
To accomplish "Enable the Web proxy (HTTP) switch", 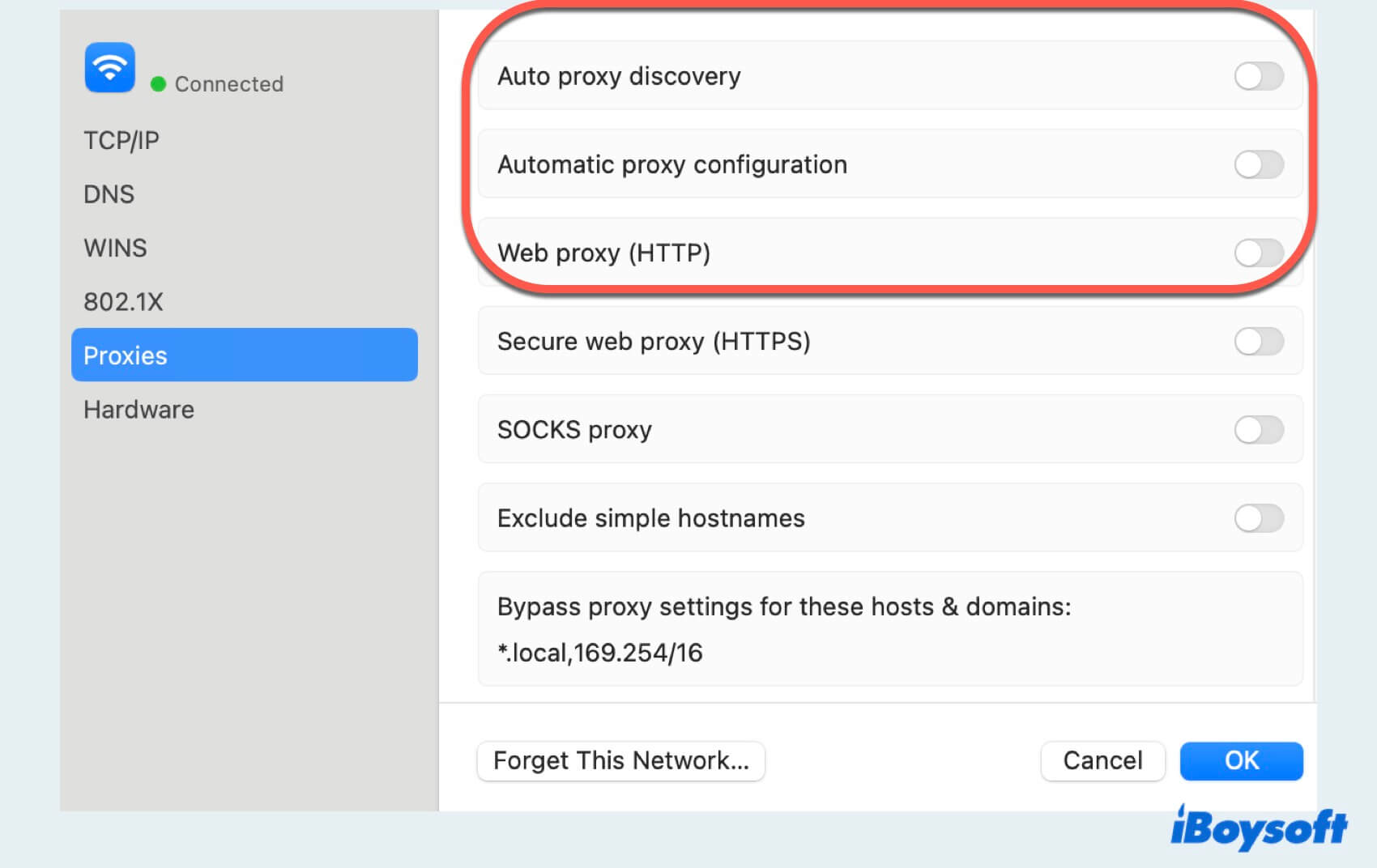I will pyautogui.click(x=1258, y=253).
